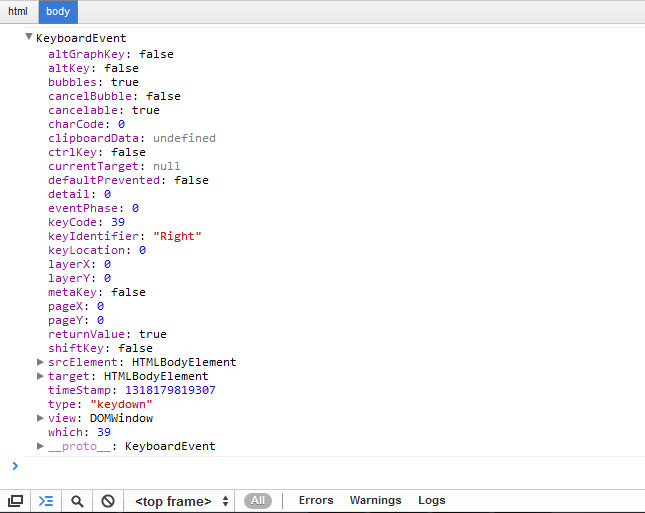Select keyIdentifier "Right" value
The height and width of the screenshot is (513, 645).
tap(177, 236)
